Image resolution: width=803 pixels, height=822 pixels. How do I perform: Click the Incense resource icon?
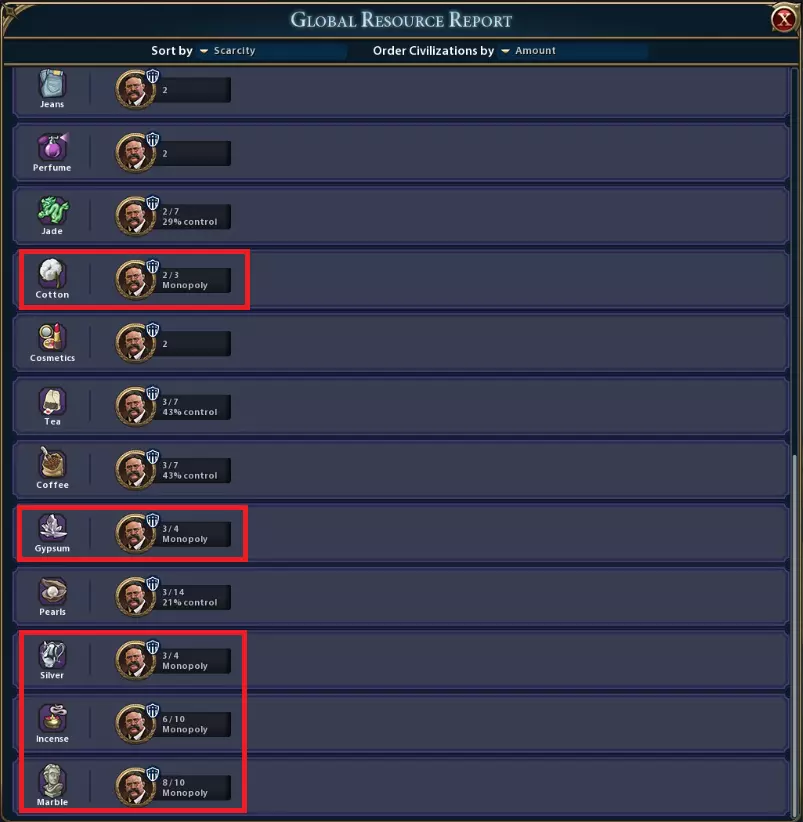point(52,718)
